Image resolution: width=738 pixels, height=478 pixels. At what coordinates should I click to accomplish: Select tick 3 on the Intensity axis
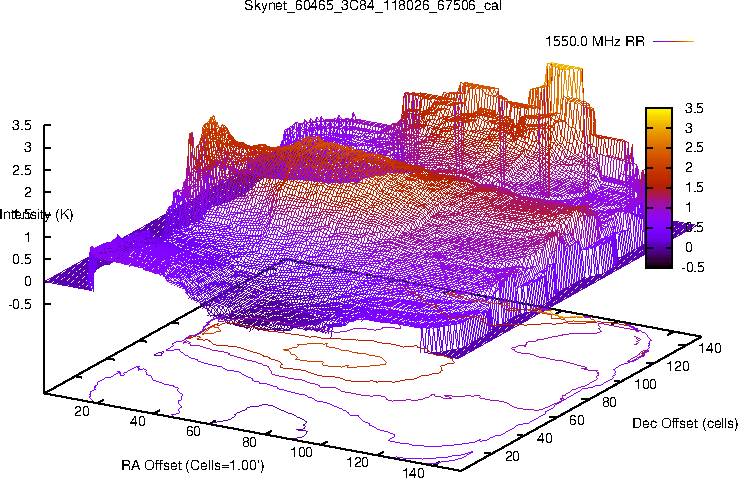coord(27,148)
